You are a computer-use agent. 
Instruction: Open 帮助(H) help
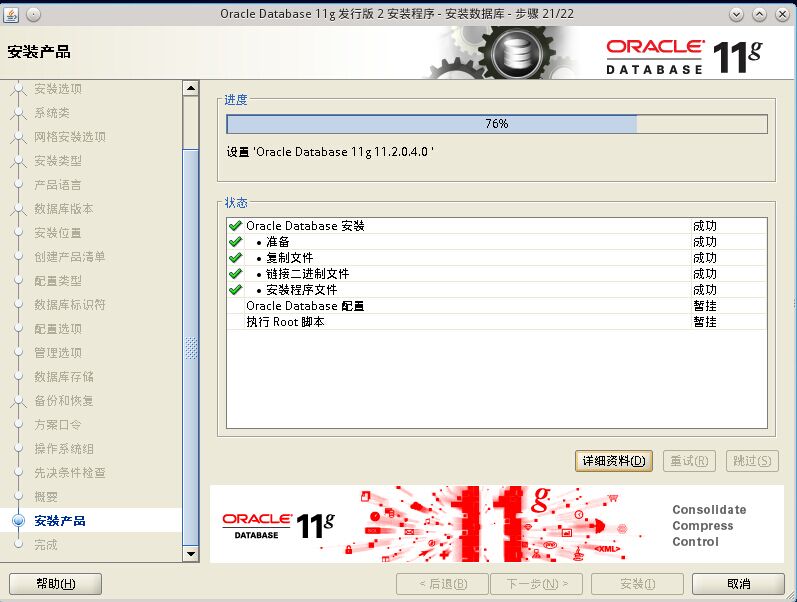click(x=55, y=584)
